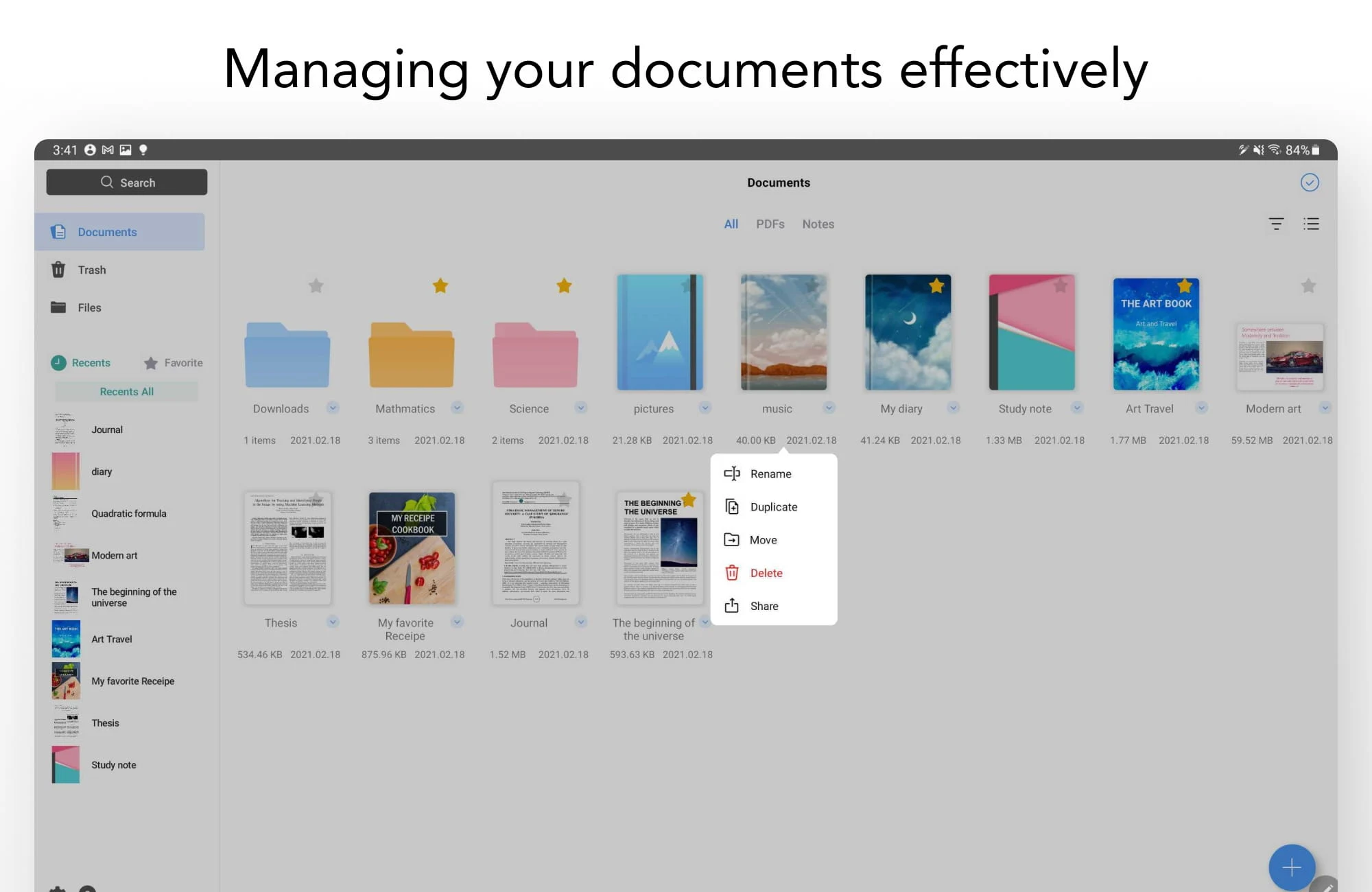
Task: Open the music notebook cover
Action: [783, 332]
